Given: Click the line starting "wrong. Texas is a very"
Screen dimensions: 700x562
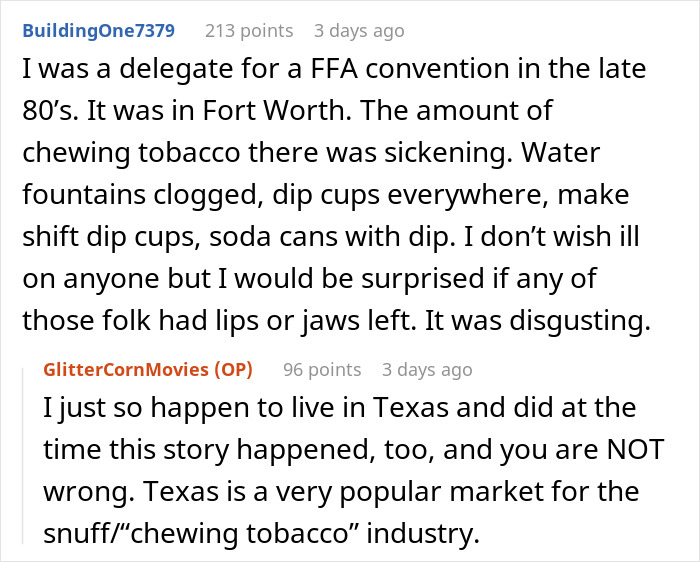Looking at the screenshot, I should [342, 493].
